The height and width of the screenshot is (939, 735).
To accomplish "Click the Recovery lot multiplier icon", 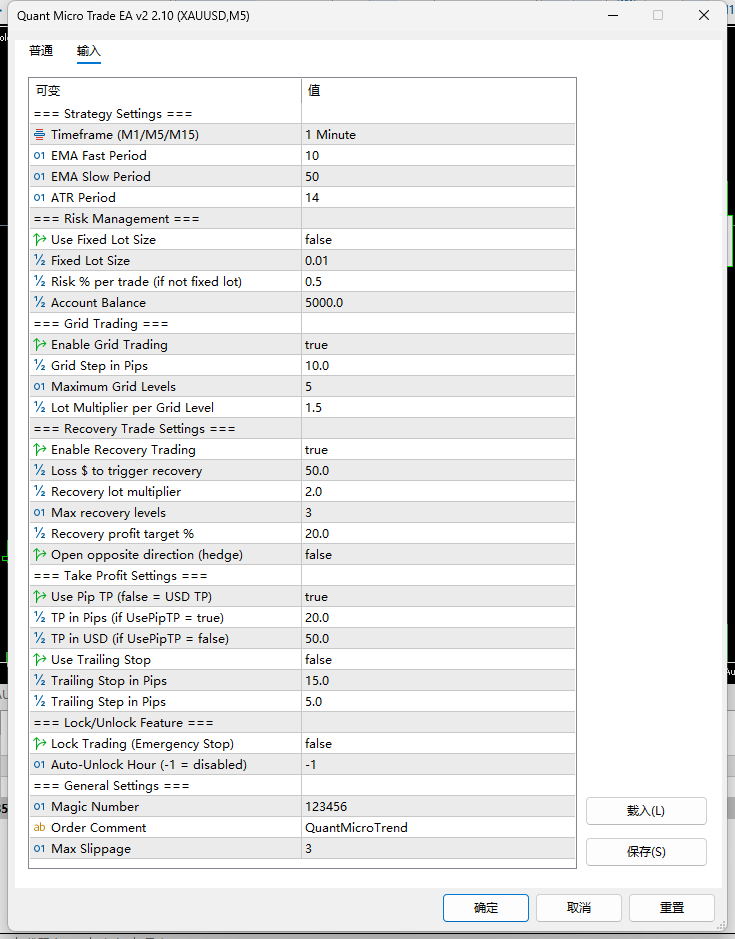I will pyautogui.click(x=40, y=492).
